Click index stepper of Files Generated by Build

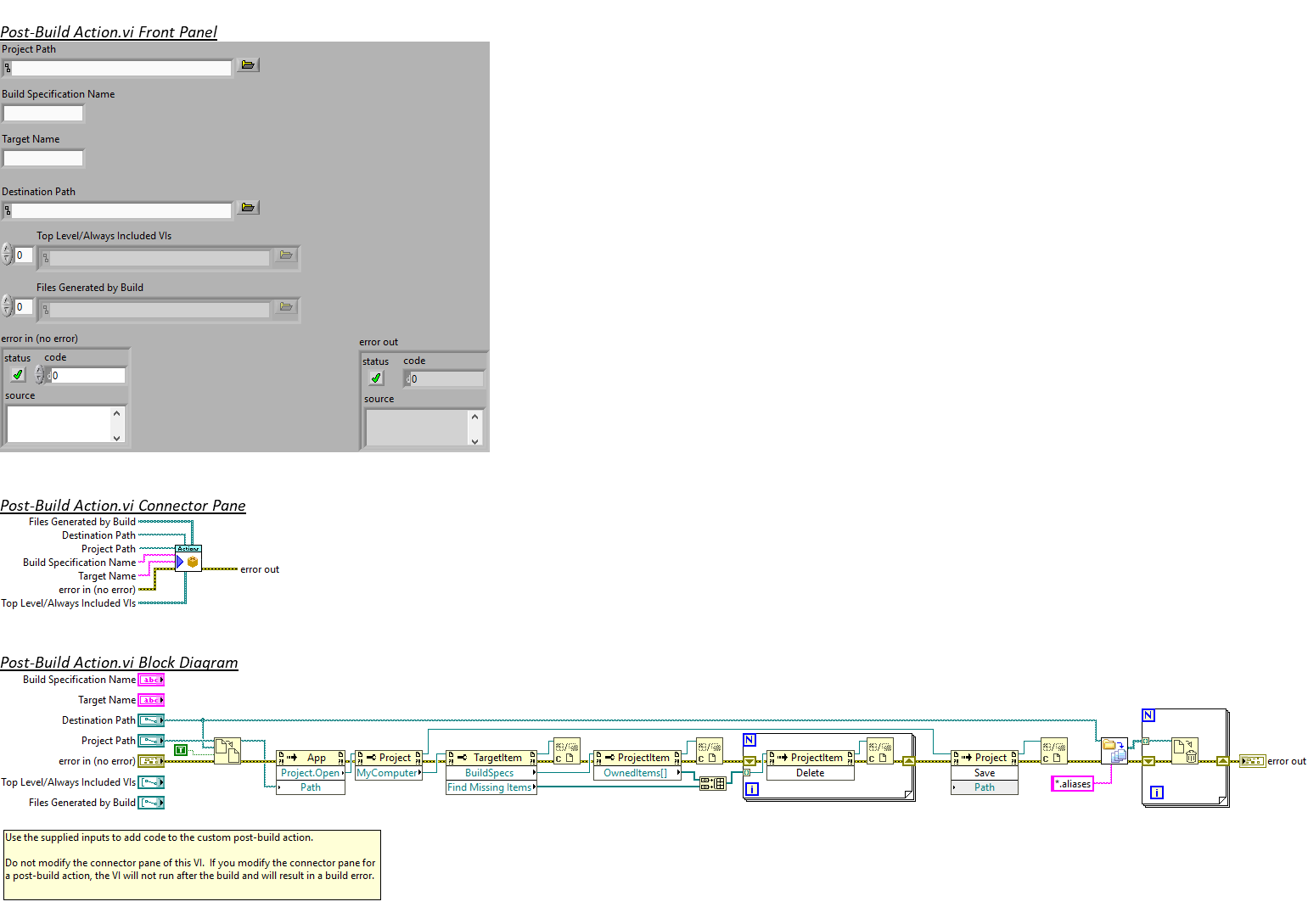click(x=7, y=306)
